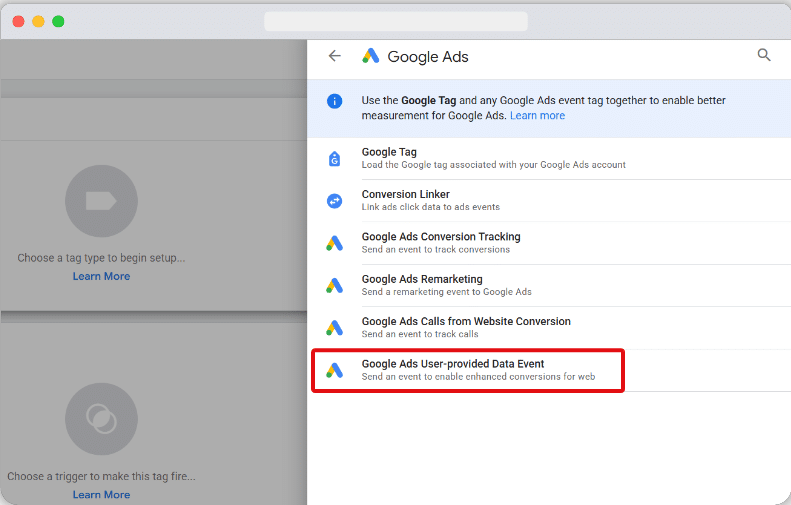
Task: Click 'Link ads click data to ads events'
Action: pos(431,207)
